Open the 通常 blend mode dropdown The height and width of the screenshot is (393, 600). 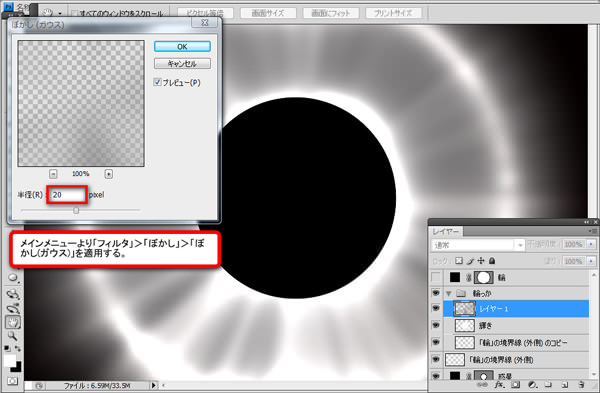(478, 245)
